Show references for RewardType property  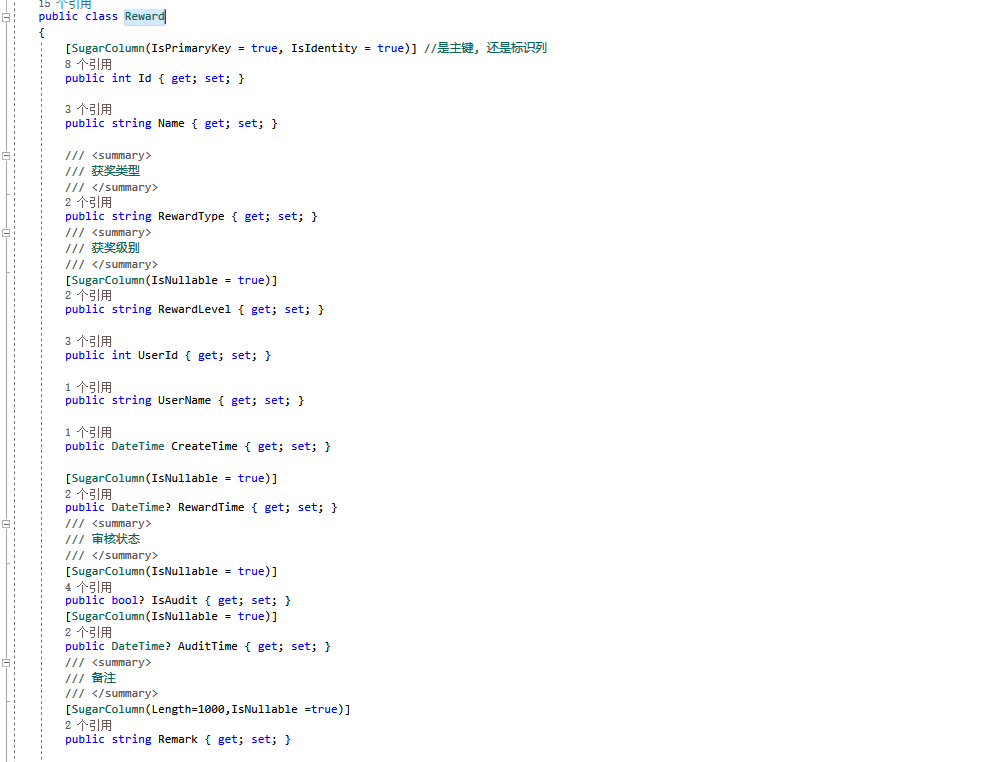(x=89, y=201)
